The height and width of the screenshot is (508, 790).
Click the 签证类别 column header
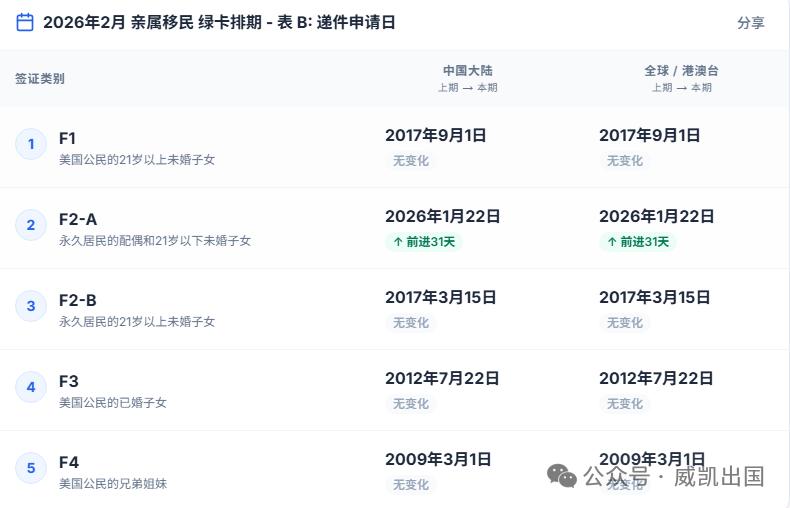[40, 78]
